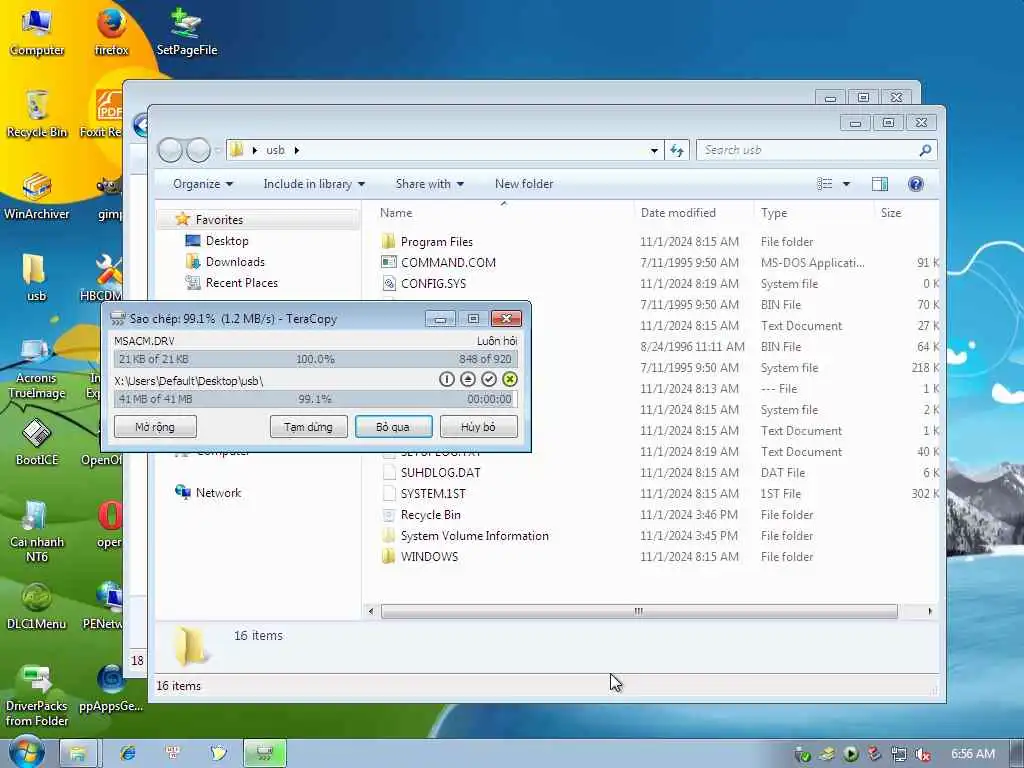Open the Organize dropdown menu
The height and width of the screenshot is (768, 1024).
pyautogui.click(x=202, y=184)
